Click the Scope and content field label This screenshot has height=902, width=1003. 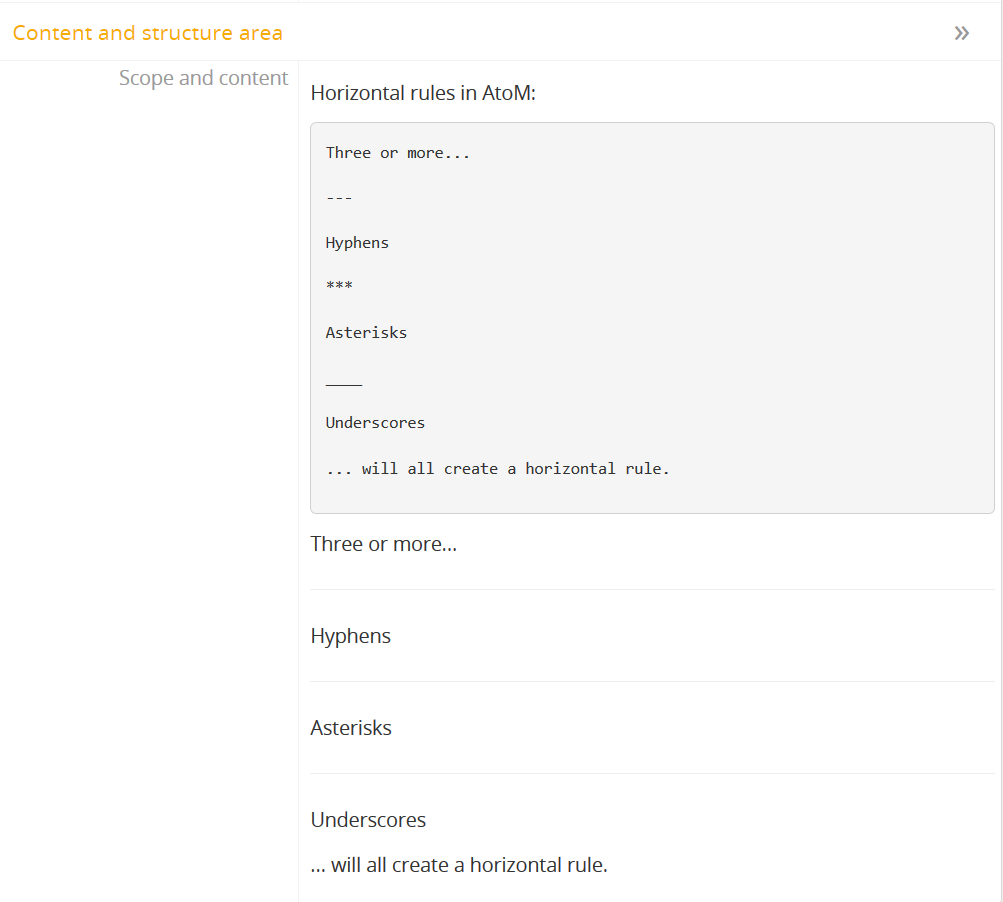pos(203,78)
